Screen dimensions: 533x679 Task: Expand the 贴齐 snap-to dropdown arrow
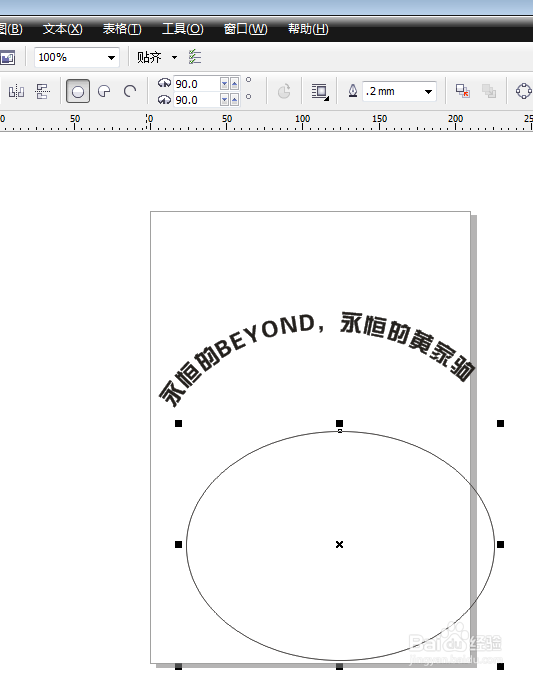point(174,57)
